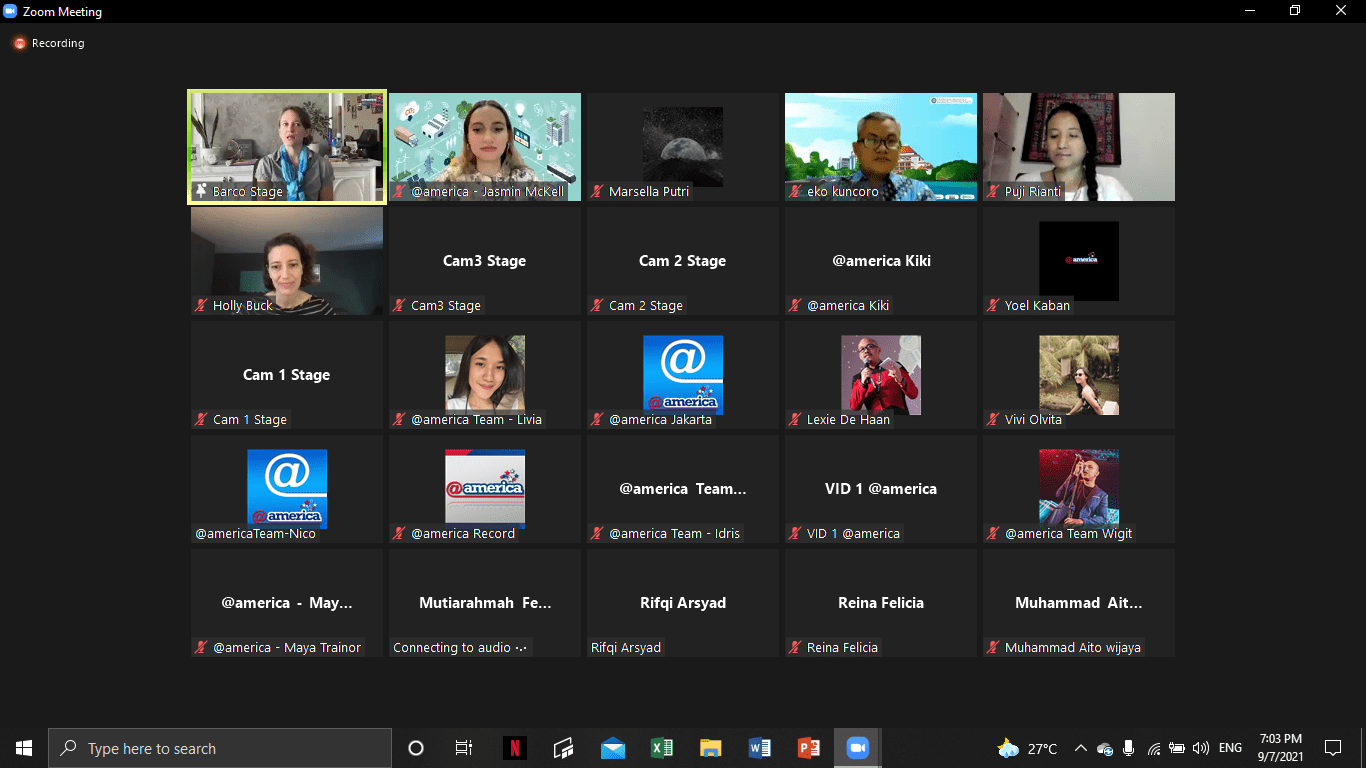The width and height of the screenshot is (1366, 768).
Task: Click the Cortana circle icon
Action: pyautogui.click(x=416, y=748)
